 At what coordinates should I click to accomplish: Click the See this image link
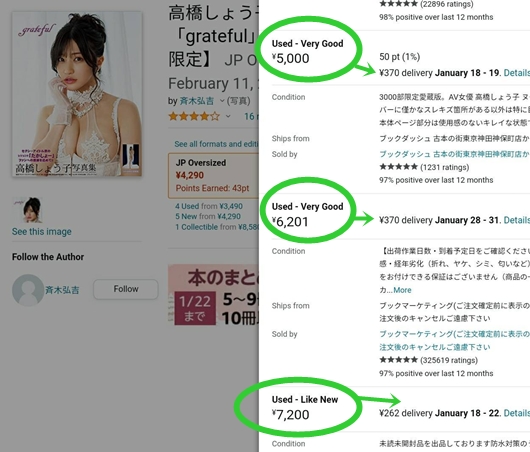click(x=42, y=232)
